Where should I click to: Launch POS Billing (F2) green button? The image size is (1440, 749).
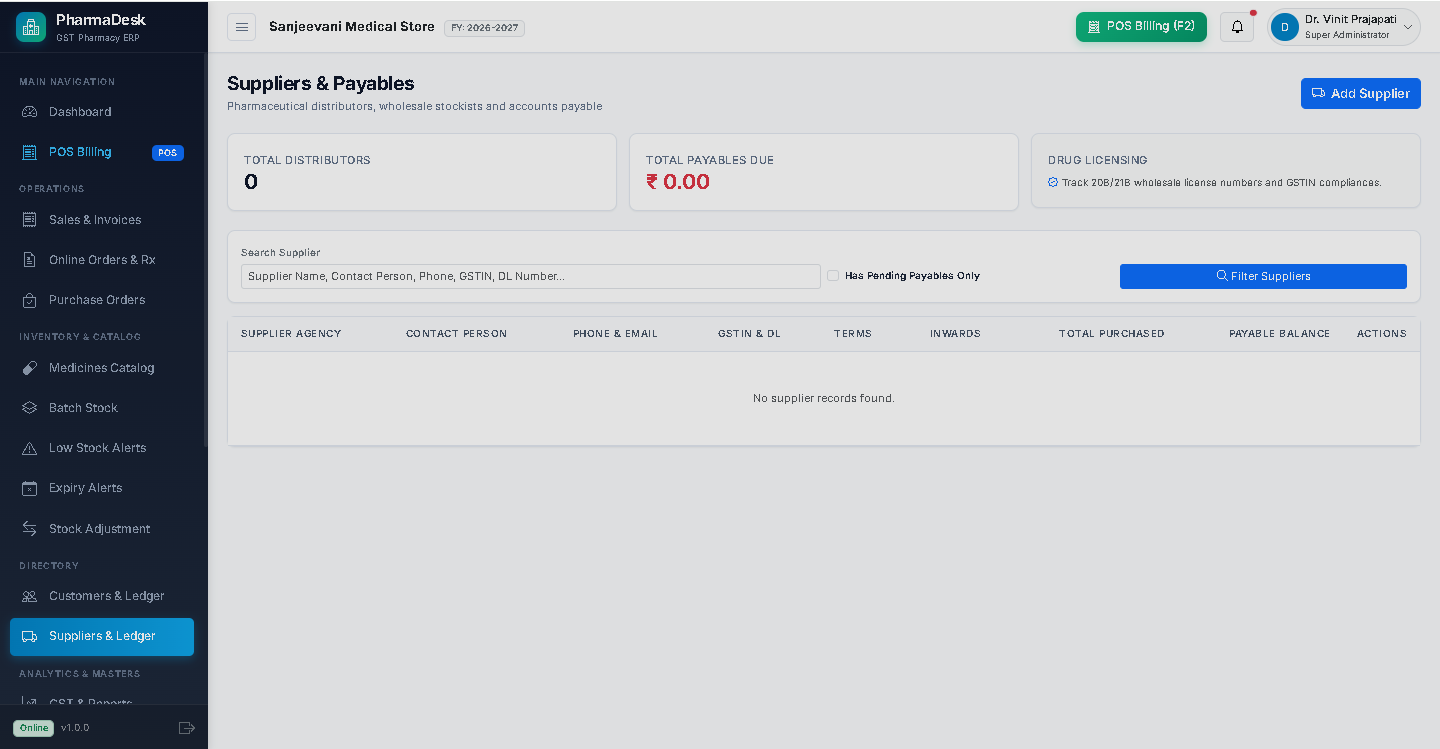click(x=1141, y=27)
